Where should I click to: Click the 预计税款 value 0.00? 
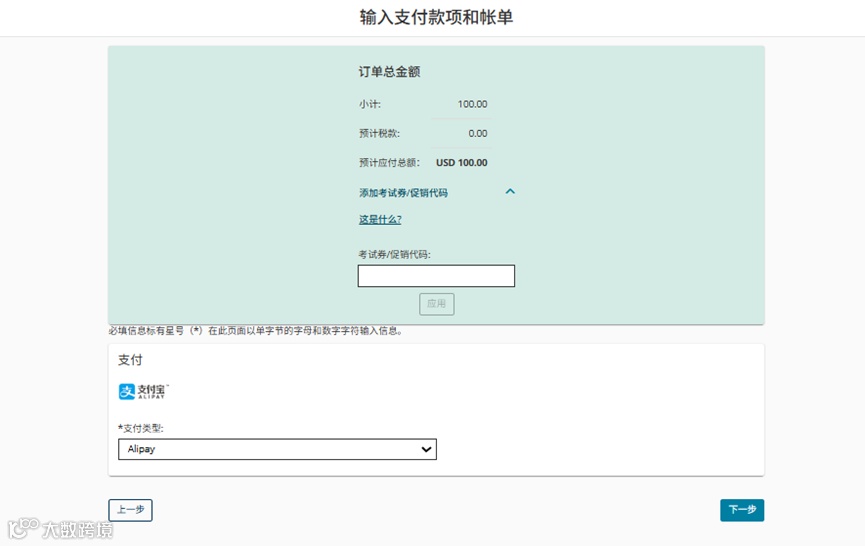pyautogui.click(x=478, y=133)
